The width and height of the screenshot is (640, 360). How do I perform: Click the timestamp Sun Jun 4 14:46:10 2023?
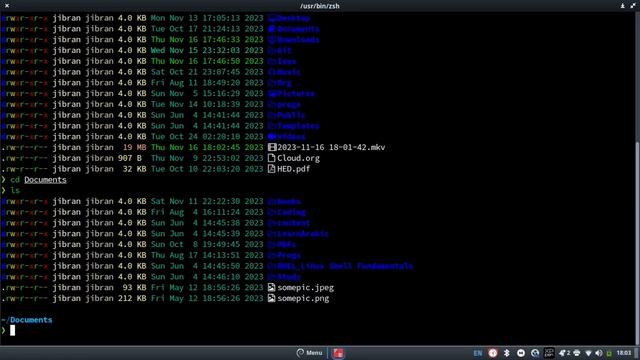207,277
